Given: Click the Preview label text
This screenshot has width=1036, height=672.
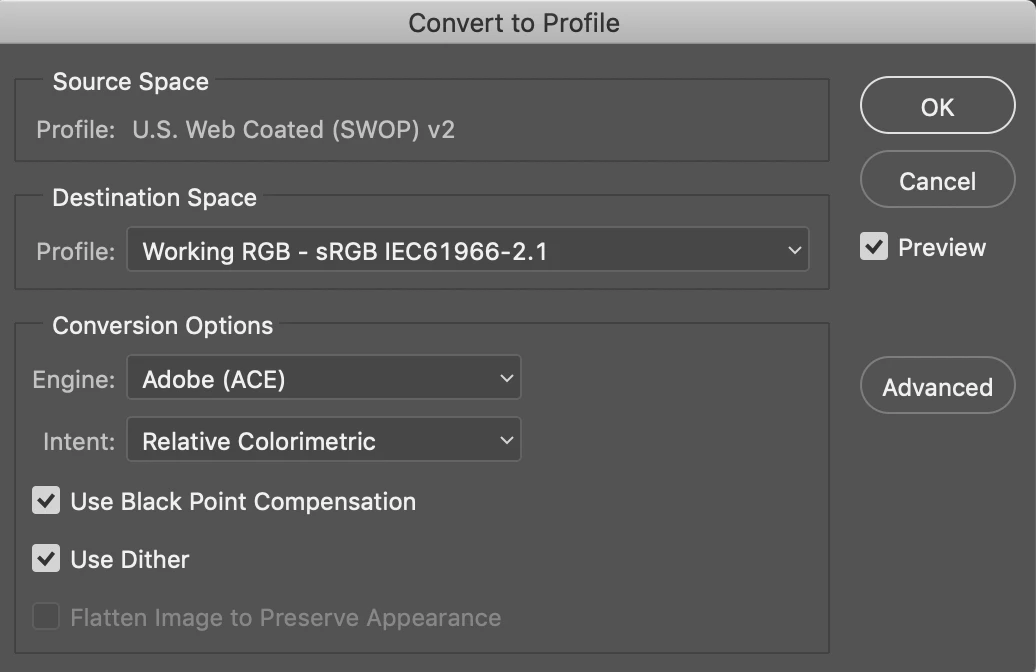Looking at the screenshot, I should pyautogui.click(x=942, y=247).
